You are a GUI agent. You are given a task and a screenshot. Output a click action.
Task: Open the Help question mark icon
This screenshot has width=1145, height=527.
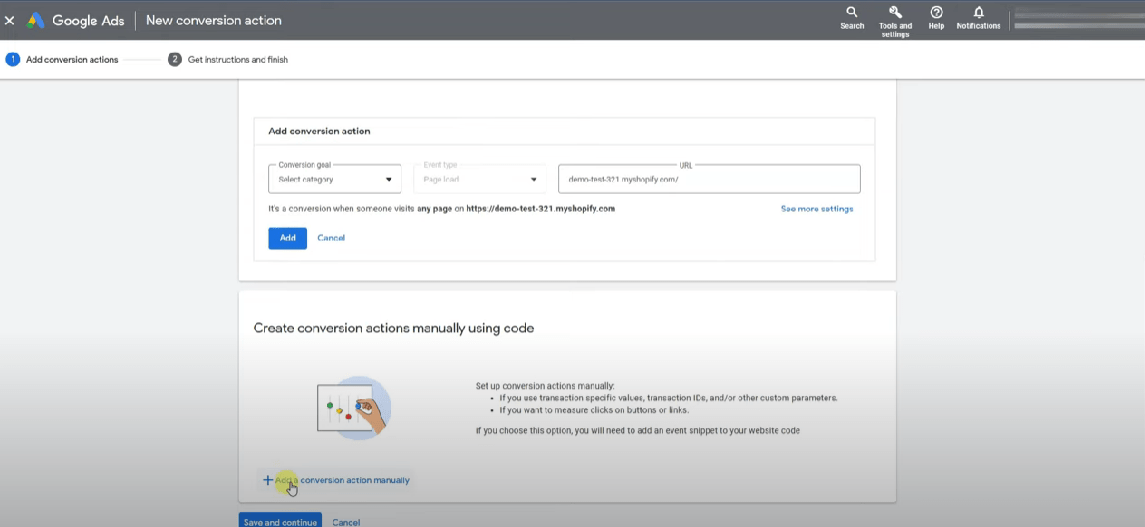coord(936,14)
